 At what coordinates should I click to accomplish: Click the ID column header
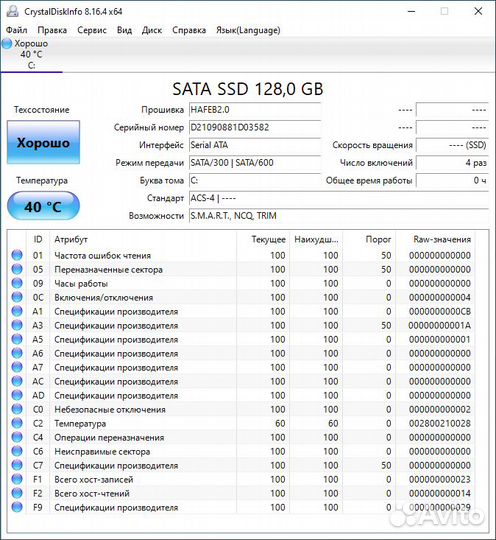38,239
